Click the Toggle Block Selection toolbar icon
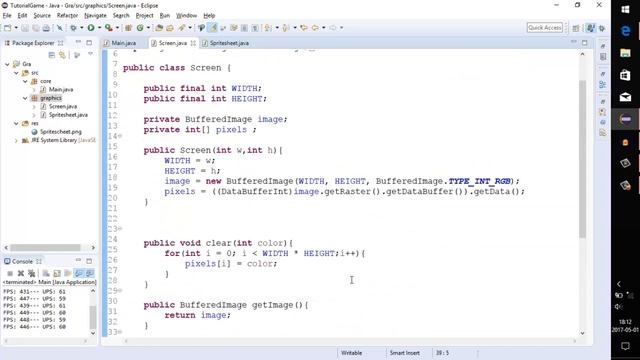 (x=244, y=28)
